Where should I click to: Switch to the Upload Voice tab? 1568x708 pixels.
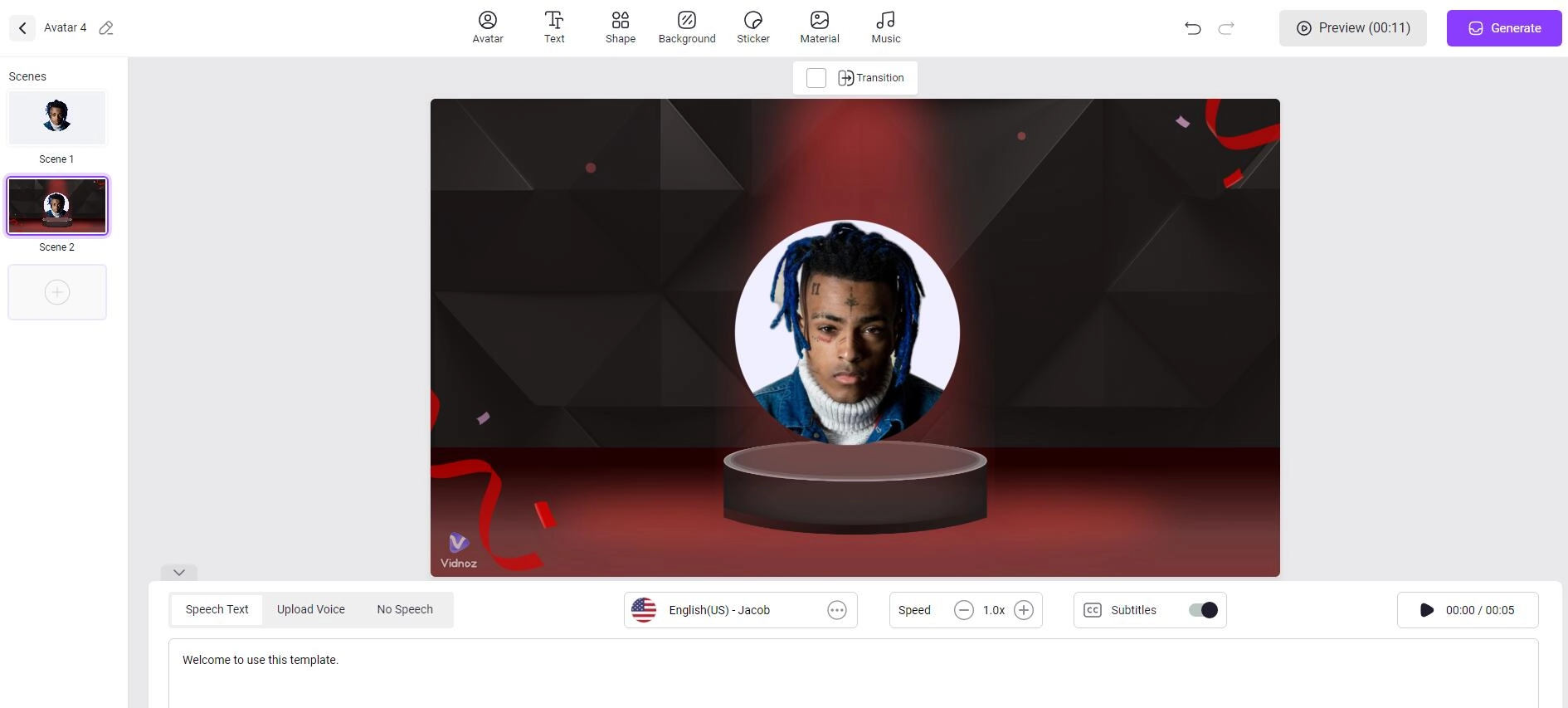tap(311, 609)
